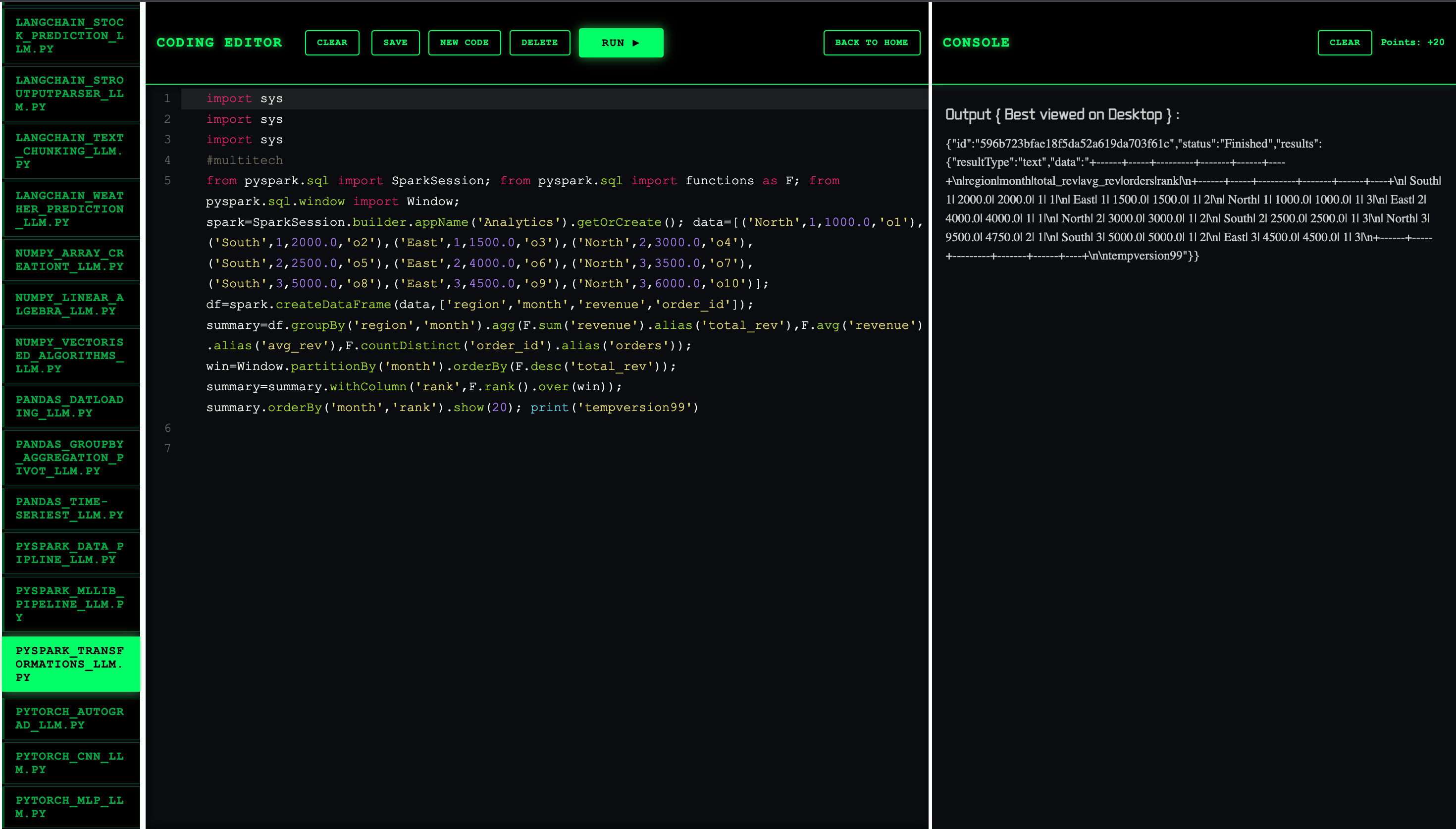1456x829 pixels.
Task: Open PANDAS_TIME-SERIEST_LLM.PY file
Action: click(71, 509)
